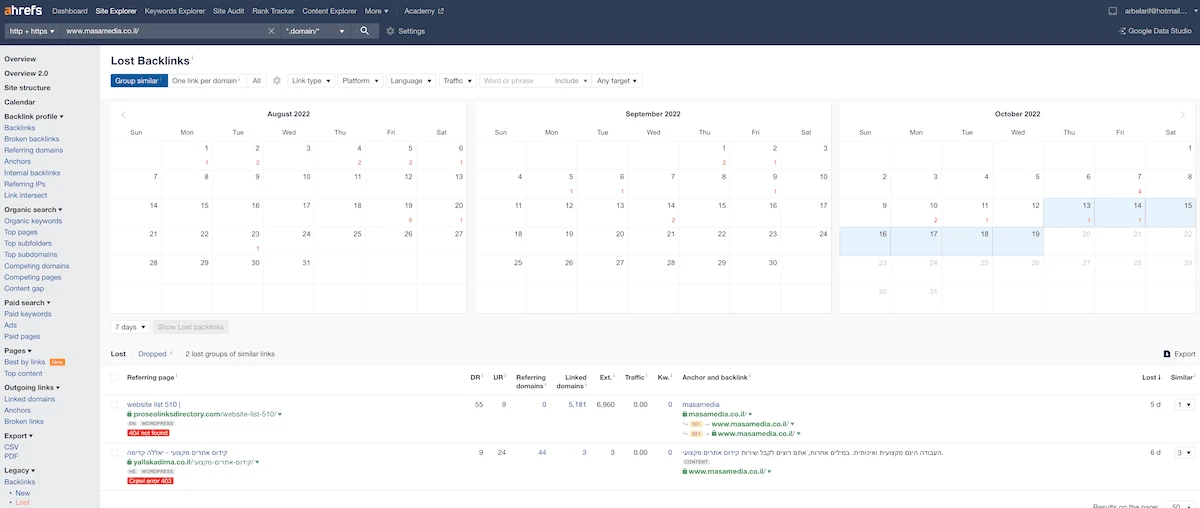Open the Language filter
The height and width of the screenshot is (508, 1200).
[x=411, y=80]
